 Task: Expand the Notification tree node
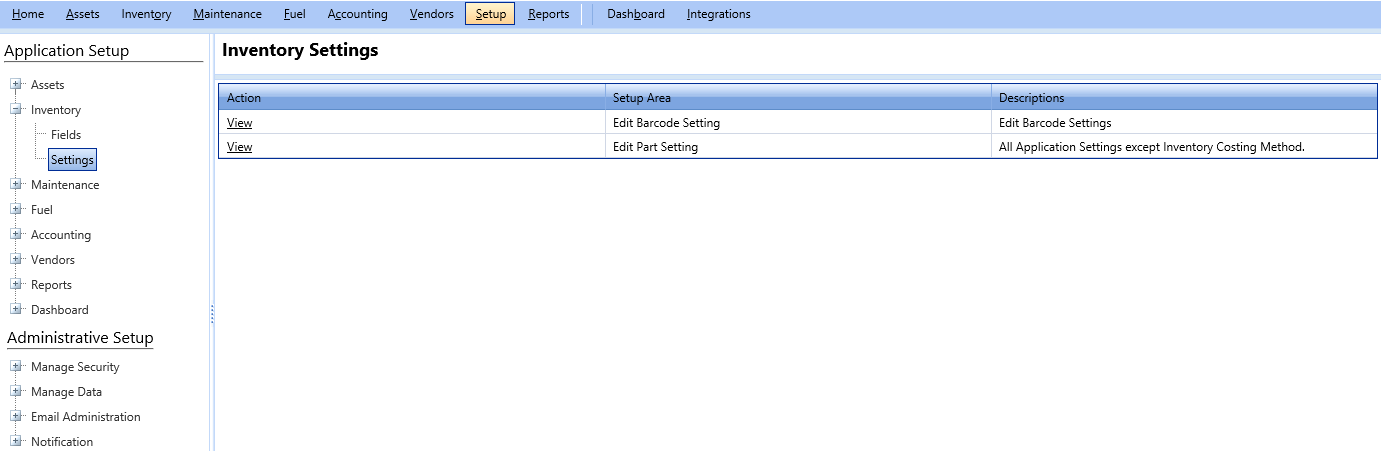(16, 441)
